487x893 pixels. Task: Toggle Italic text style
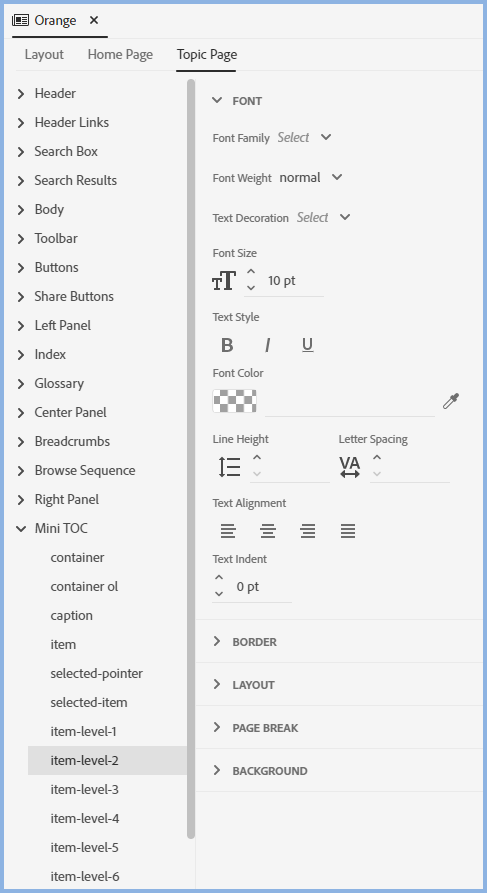click(x=267, y=345)
